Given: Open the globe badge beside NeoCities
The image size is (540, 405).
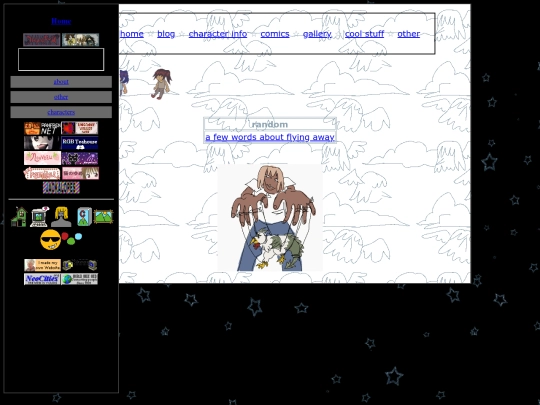Looking at the screenshot, I should pyautogui.click(x=80, y=279).
